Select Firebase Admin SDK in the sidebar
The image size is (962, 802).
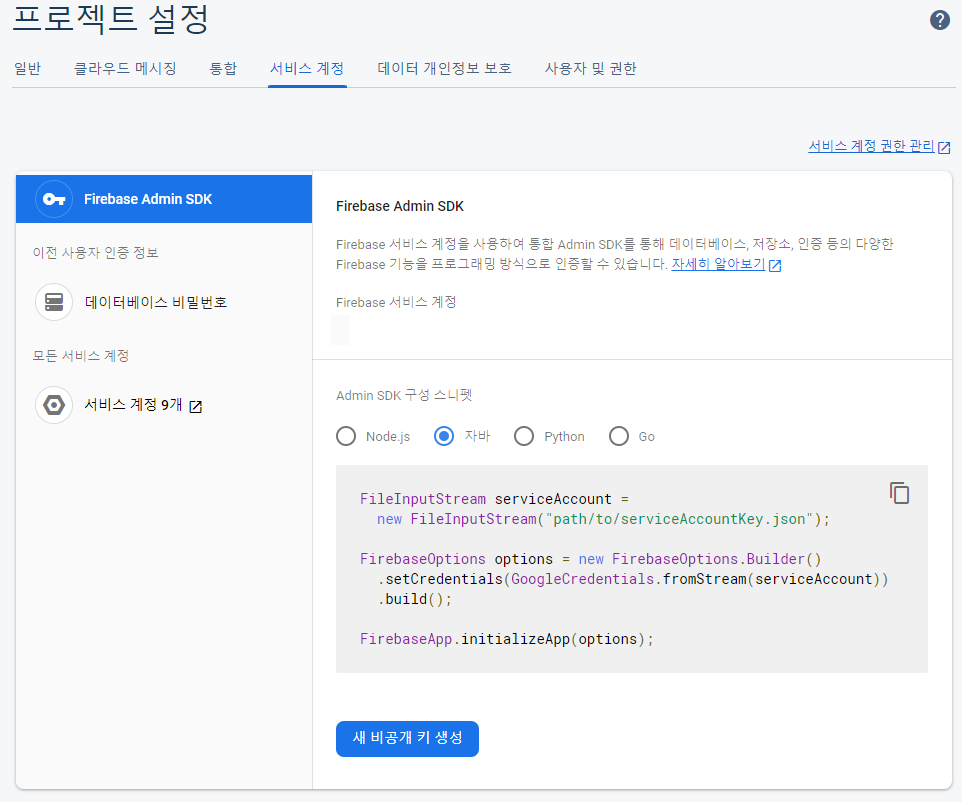[164, 199]
